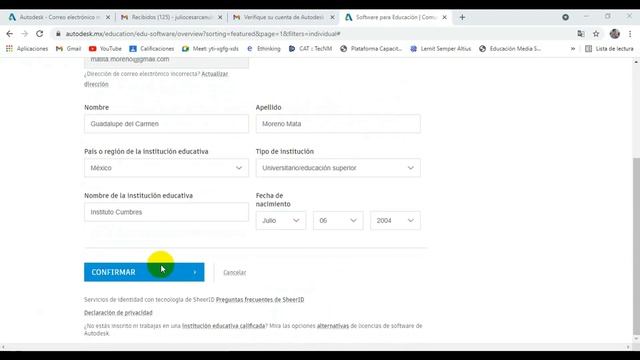The height and width of the screenshot is (360, 640).
Task: Switch to Verifique su cuenta de Autodesk tab
Action: pos(283,17)
